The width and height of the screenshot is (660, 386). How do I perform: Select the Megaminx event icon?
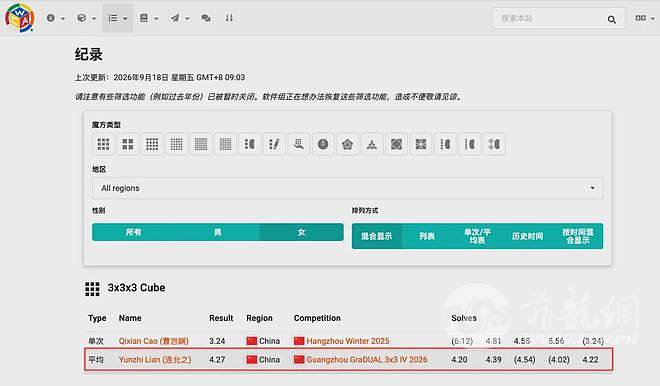point(347,144)
